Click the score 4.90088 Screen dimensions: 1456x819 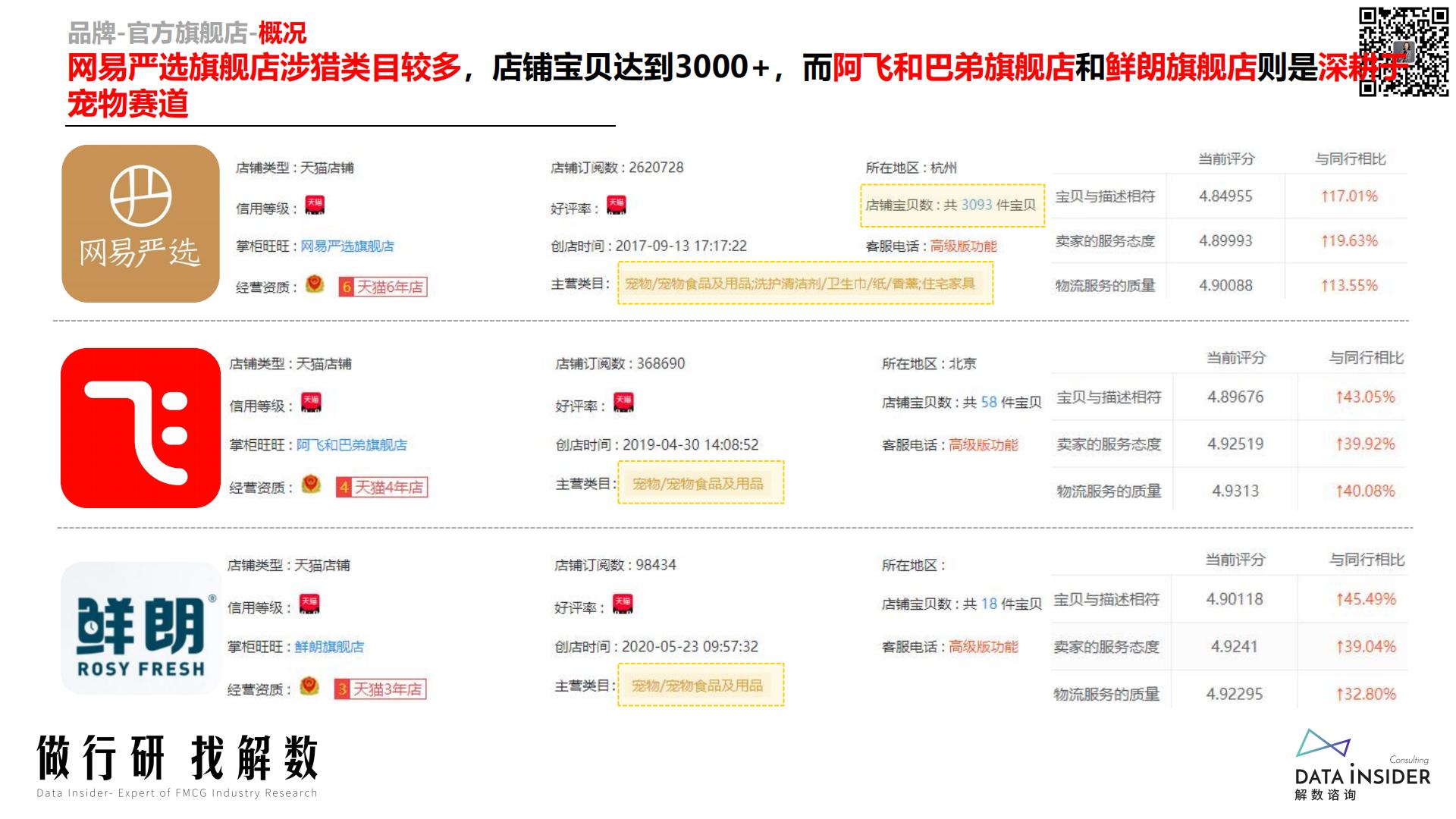1225,285
